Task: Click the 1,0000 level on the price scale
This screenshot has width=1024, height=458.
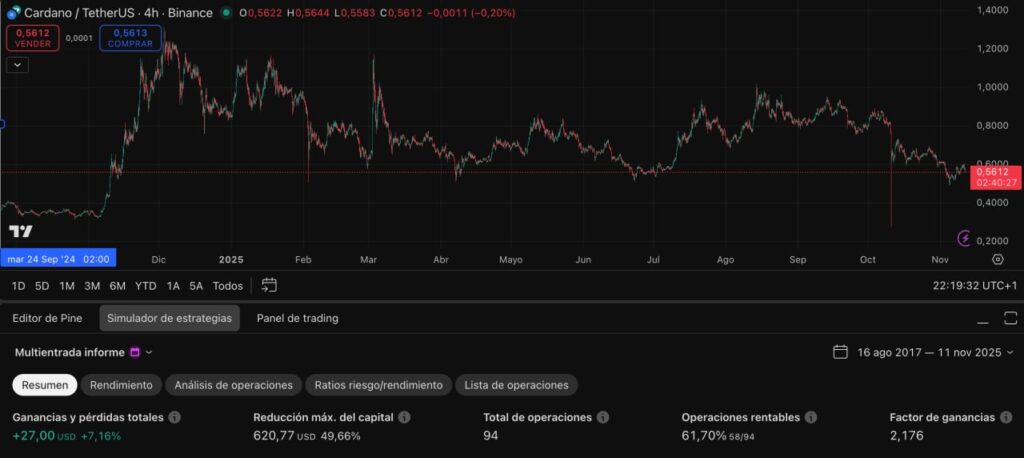Action: pos(993,87)
